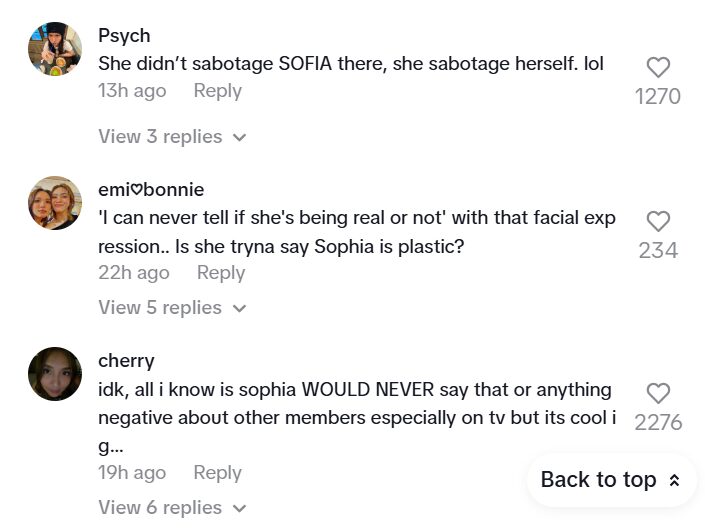
Task: Reply to Psych's comment
Action: click(x=217, y=91)
